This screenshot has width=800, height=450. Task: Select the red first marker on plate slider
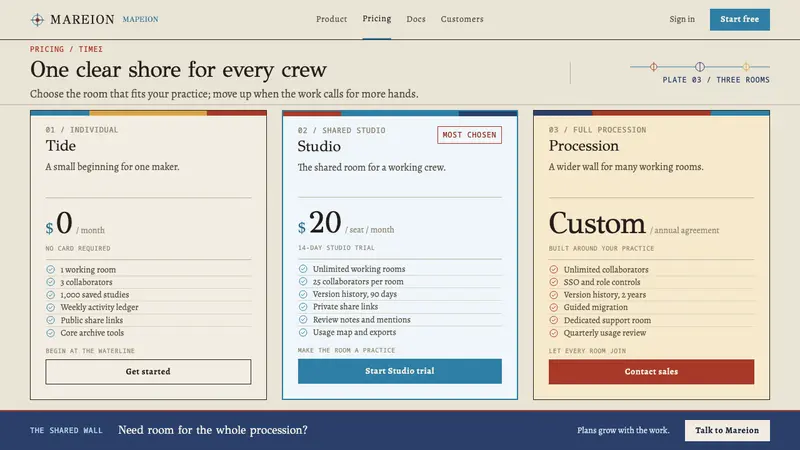tap(654, 66)
